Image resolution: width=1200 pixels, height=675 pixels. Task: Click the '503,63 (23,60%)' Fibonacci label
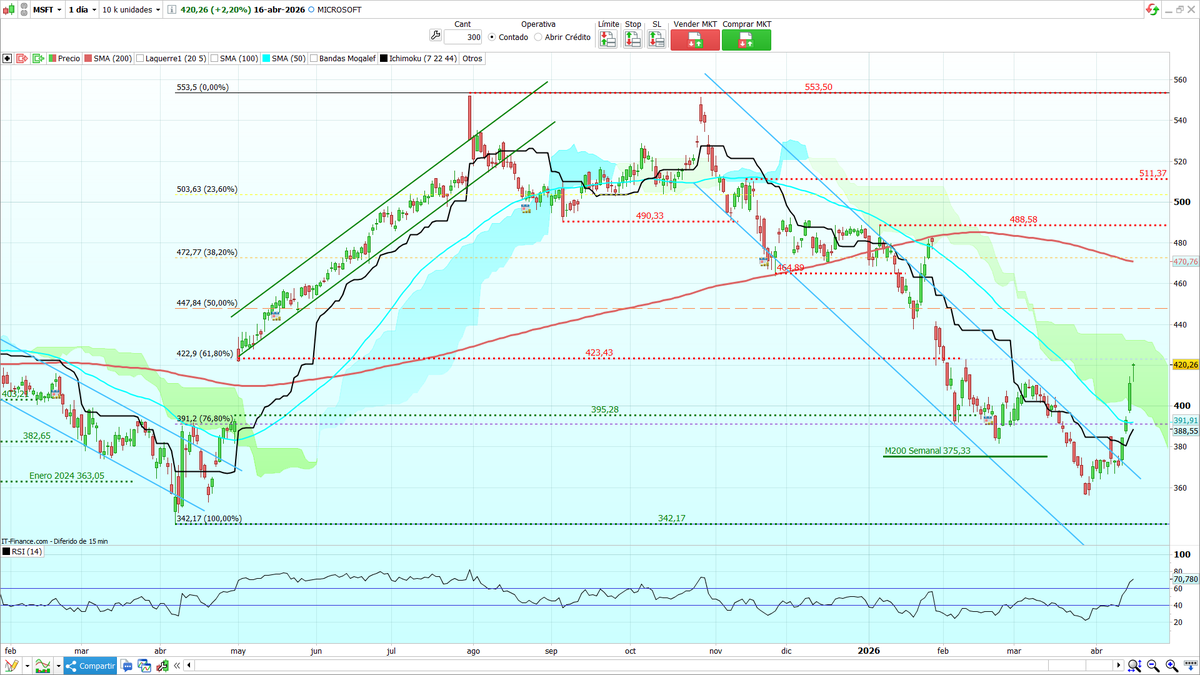pyautogui.click(x=206, y=189)
